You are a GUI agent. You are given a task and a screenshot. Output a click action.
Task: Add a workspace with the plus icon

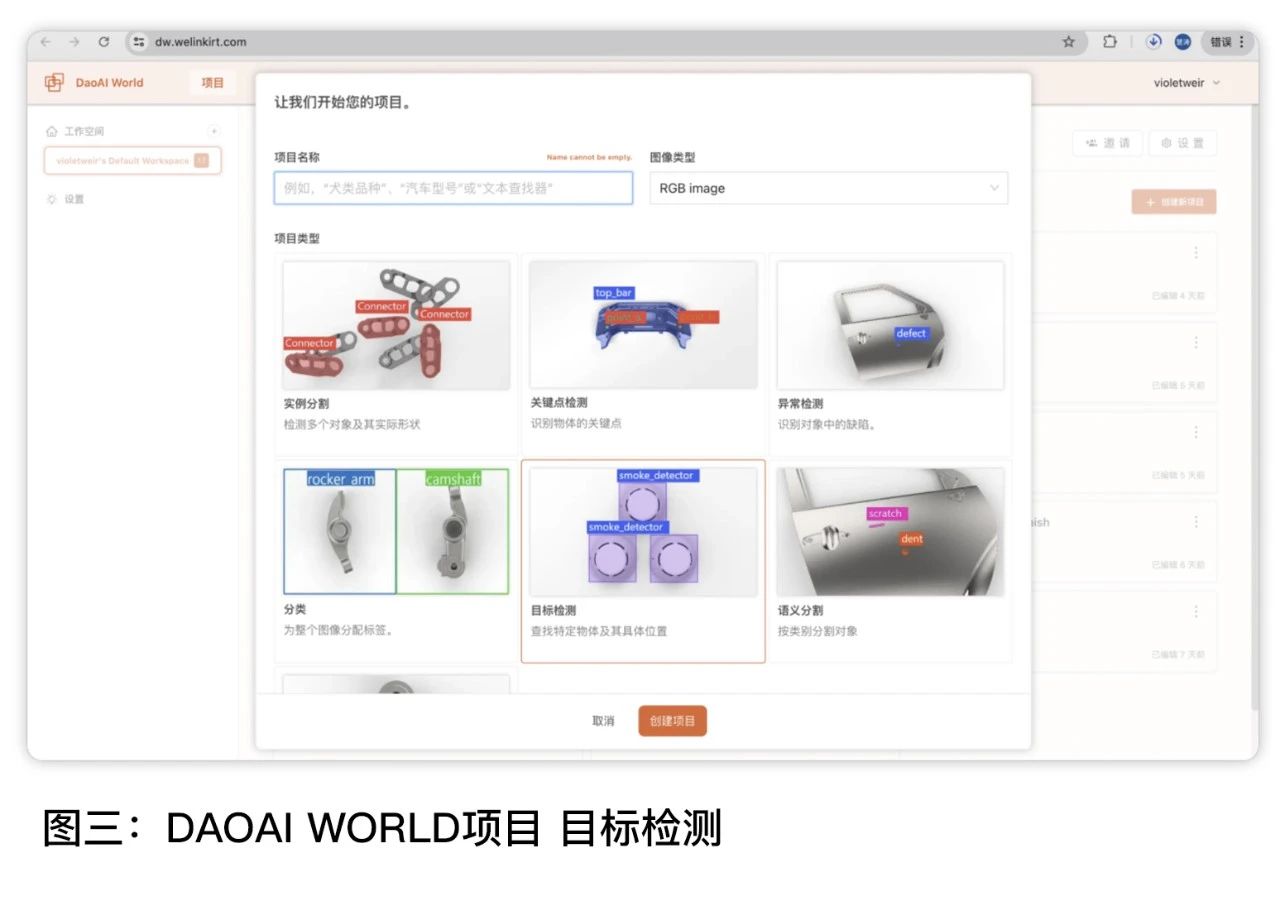coord(213,131)
